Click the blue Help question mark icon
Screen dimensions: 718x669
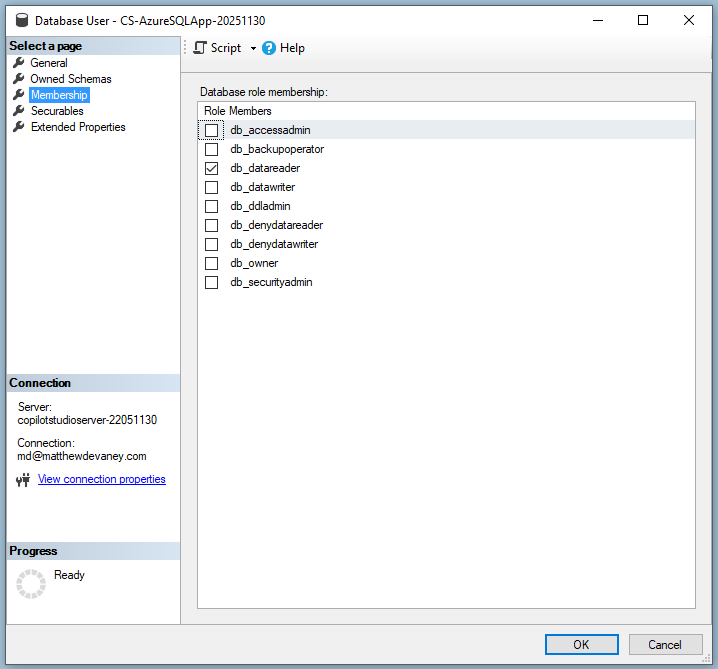tap(269, 48)
